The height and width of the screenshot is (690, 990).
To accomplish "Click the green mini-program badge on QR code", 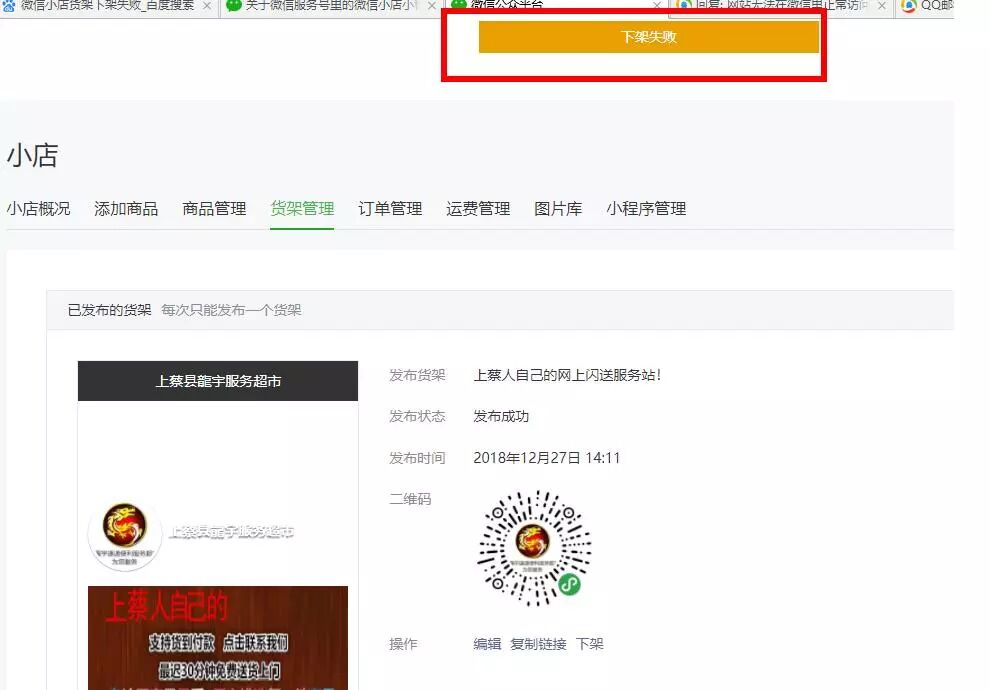I will tap(570, 584).
